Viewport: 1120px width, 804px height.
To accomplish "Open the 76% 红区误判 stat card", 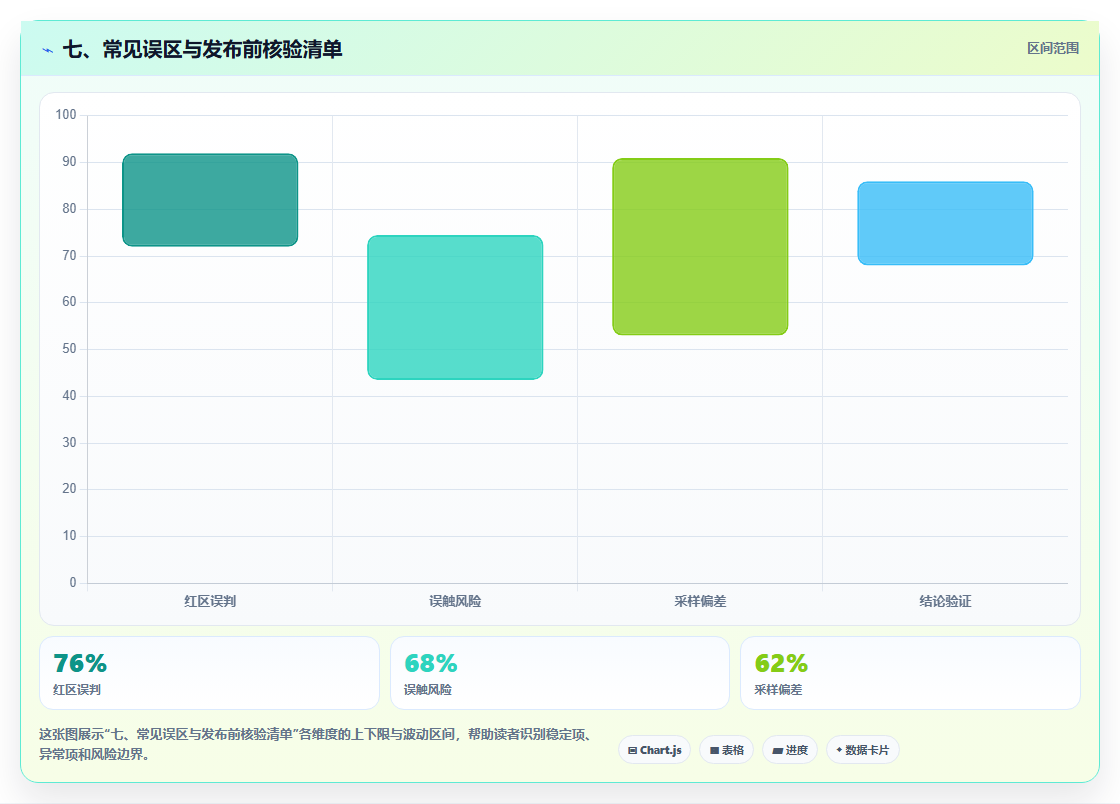I will tap(209, 673).
